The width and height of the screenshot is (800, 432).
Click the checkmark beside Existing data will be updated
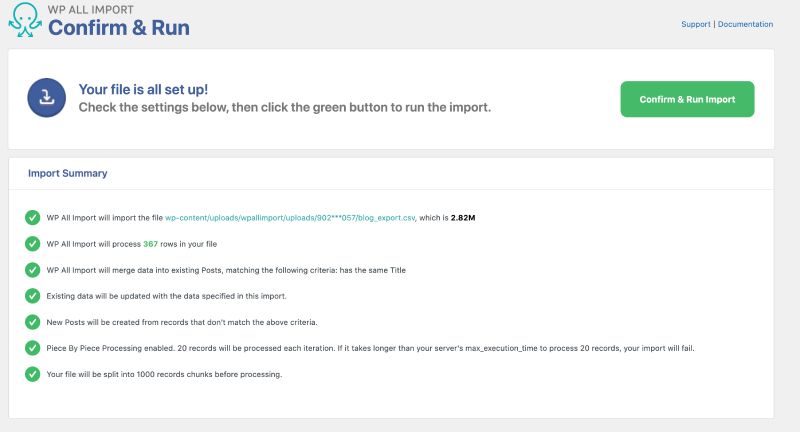[x=33, y=296]
